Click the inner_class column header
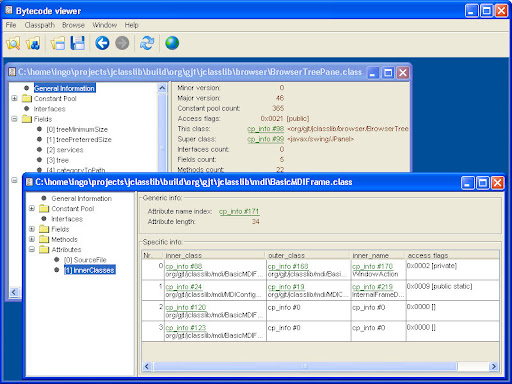The image size is (512, 384). [215, 255]
